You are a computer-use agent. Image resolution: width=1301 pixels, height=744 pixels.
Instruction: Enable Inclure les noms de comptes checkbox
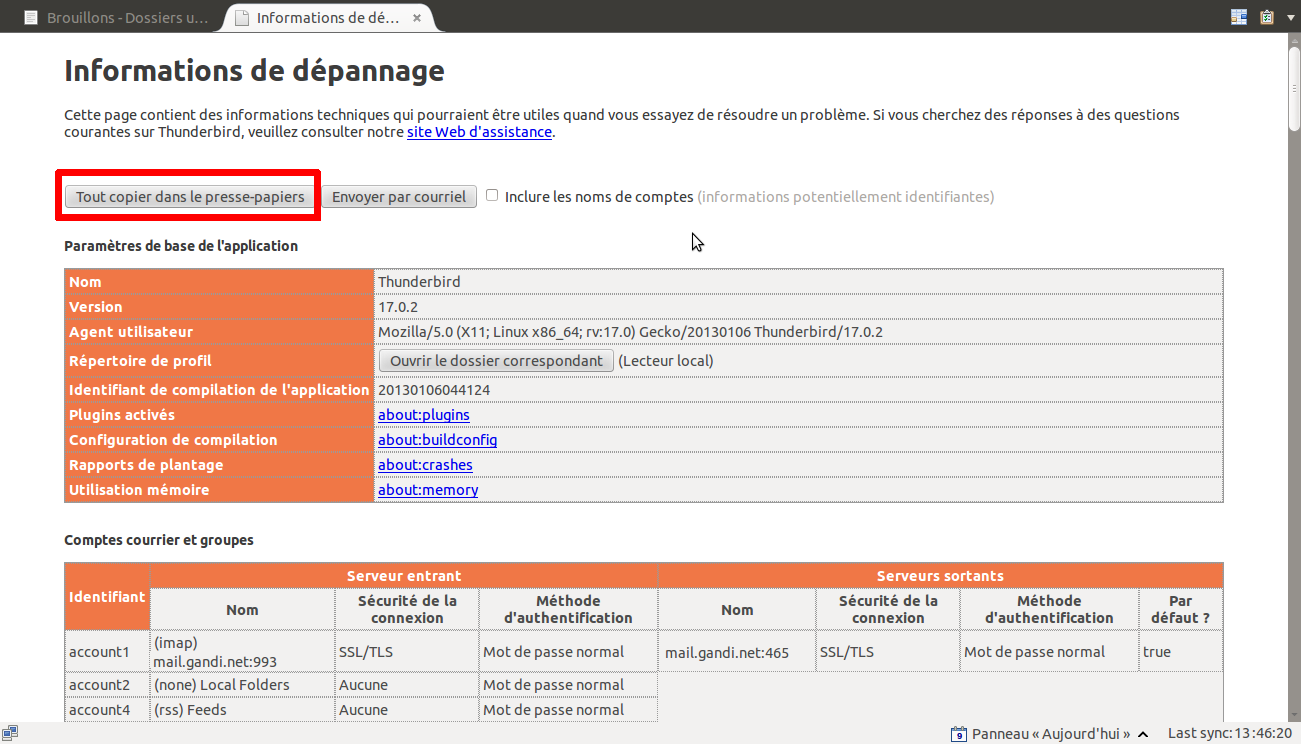click(492, 195)
